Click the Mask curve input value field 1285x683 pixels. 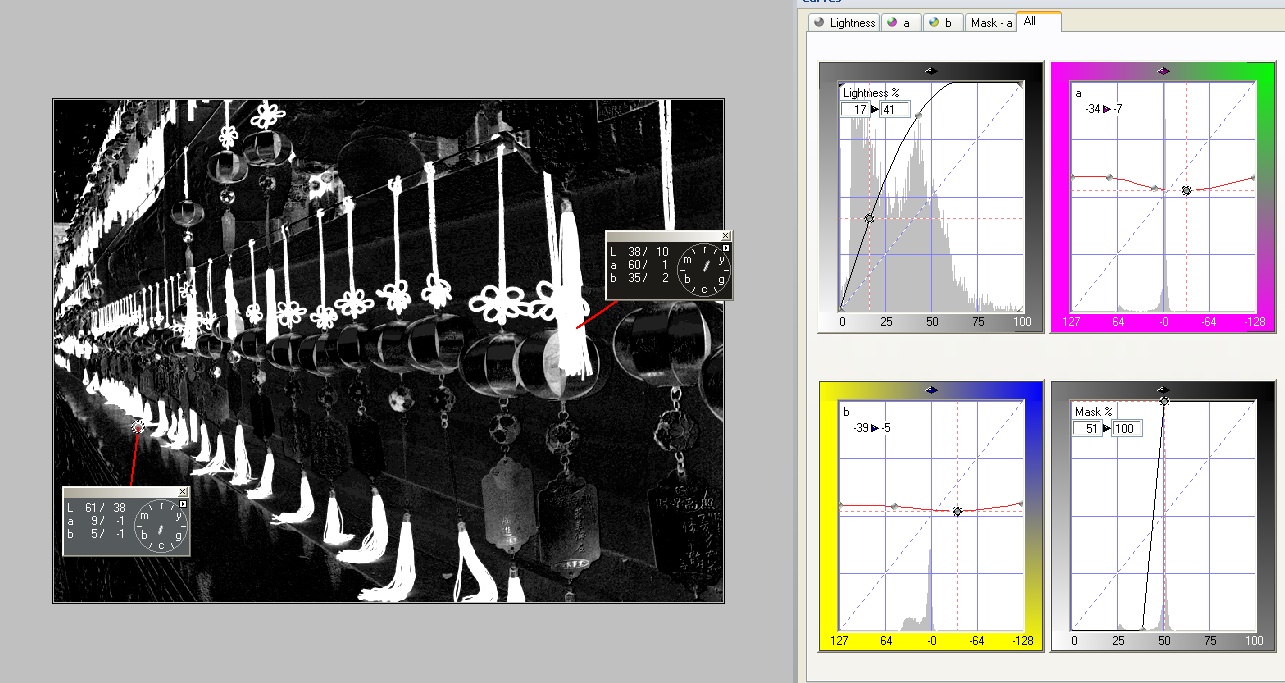click(x=1086, y=428)
